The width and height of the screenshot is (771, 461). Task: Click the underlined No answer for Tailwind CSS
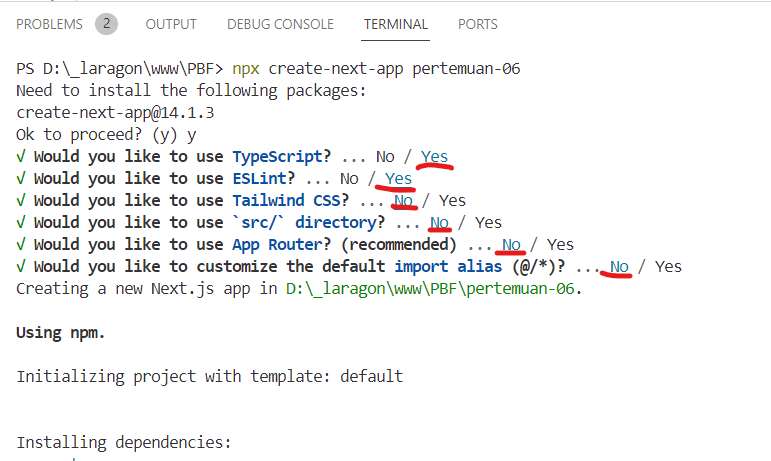[x=404, y=201]
